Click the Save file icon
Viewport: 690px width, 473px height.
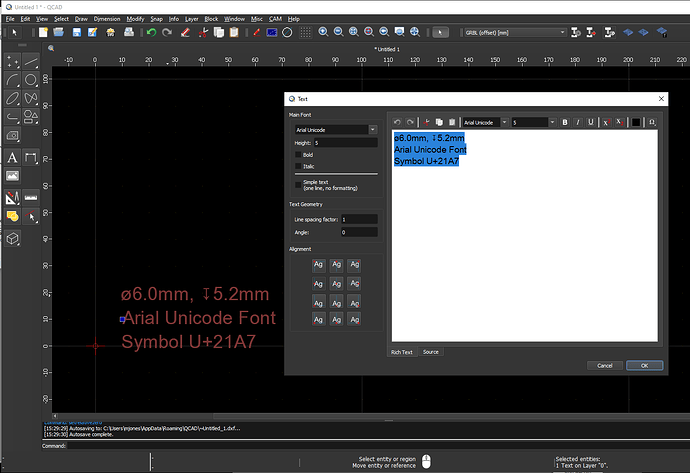[x=77, y=32]
